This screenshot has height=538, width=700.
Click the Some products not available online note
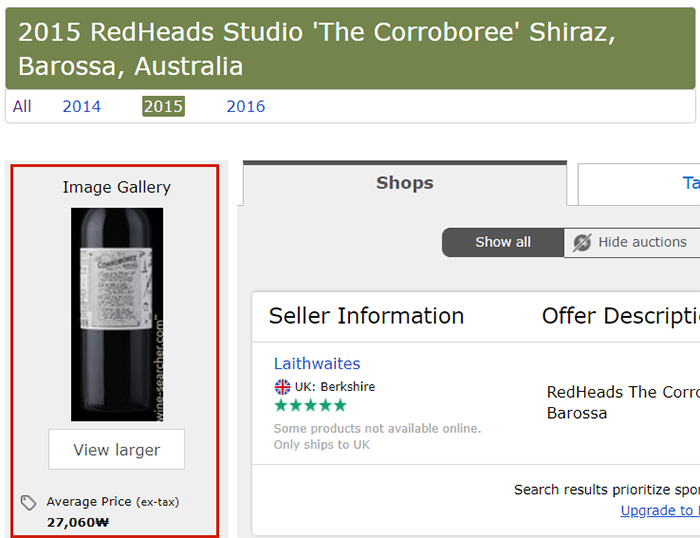pyautogui.click(x=378, y=429)
